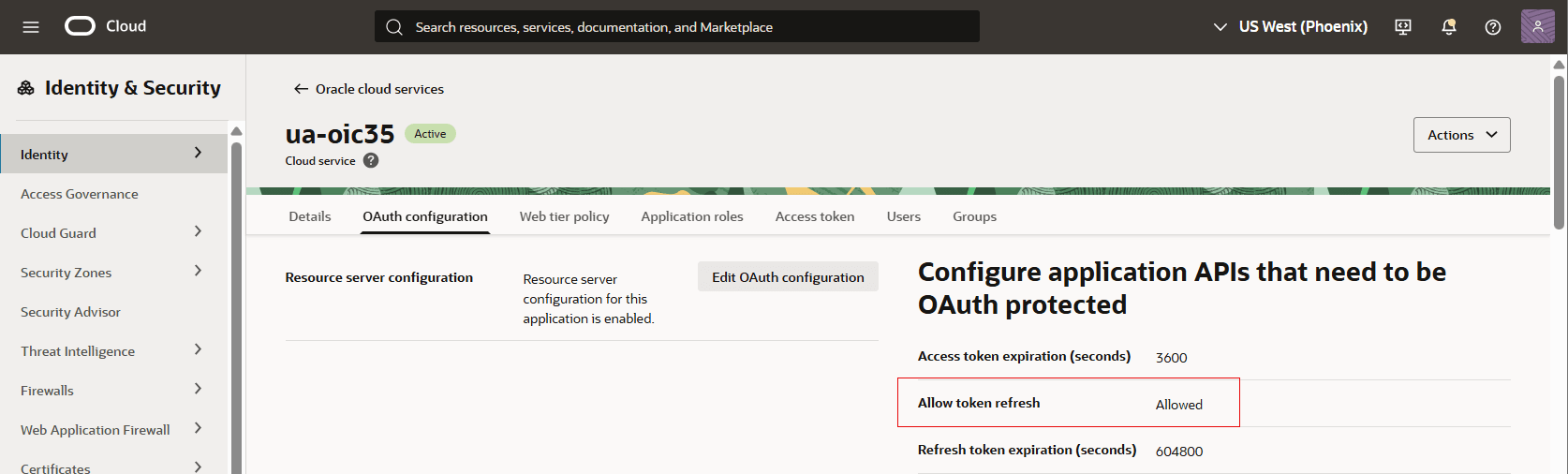Expand the Firewalls chevron
This screenshot has width=1568, height=474.
pos(198,389)
